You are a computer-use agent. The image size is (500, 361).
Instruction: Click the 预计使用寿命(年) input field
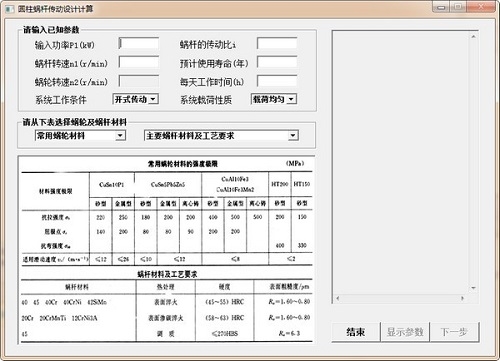click(x=277, y=62)
